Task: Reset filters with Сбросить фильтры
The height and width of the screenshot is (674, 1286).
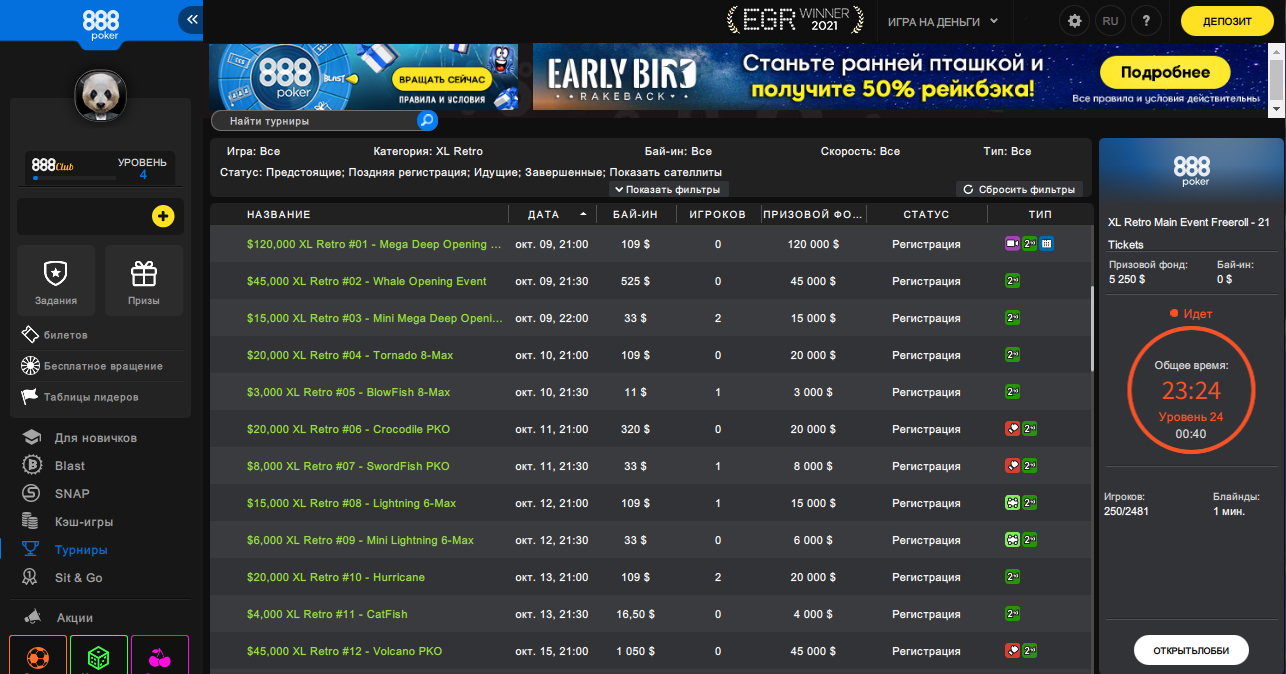Action: (1020, 189)
